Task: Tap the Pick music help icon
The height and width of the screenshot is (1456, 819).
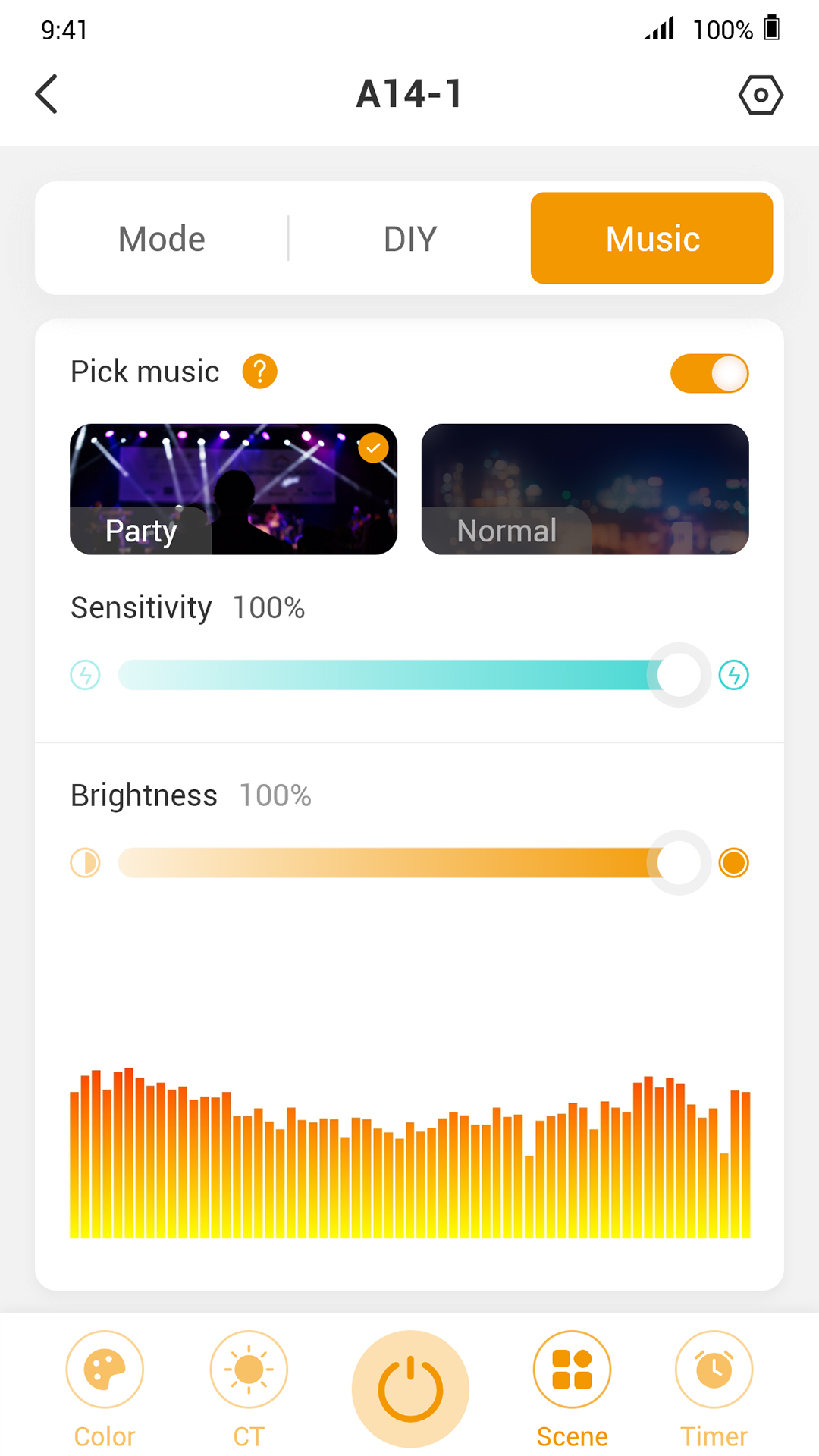Action: point(259,372)
